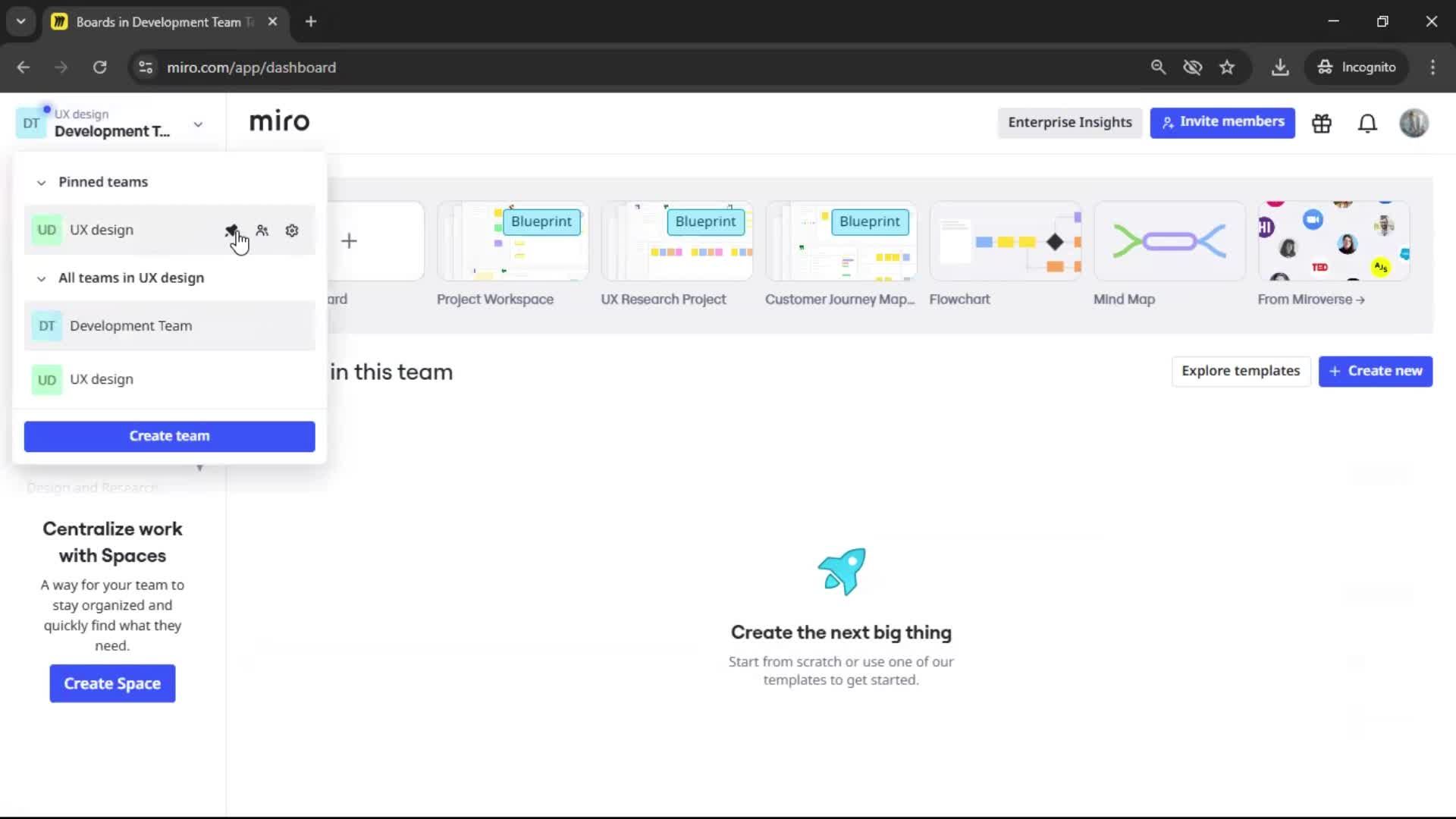
Task: Click the tracking protection eye icon
Action: 1193,67
